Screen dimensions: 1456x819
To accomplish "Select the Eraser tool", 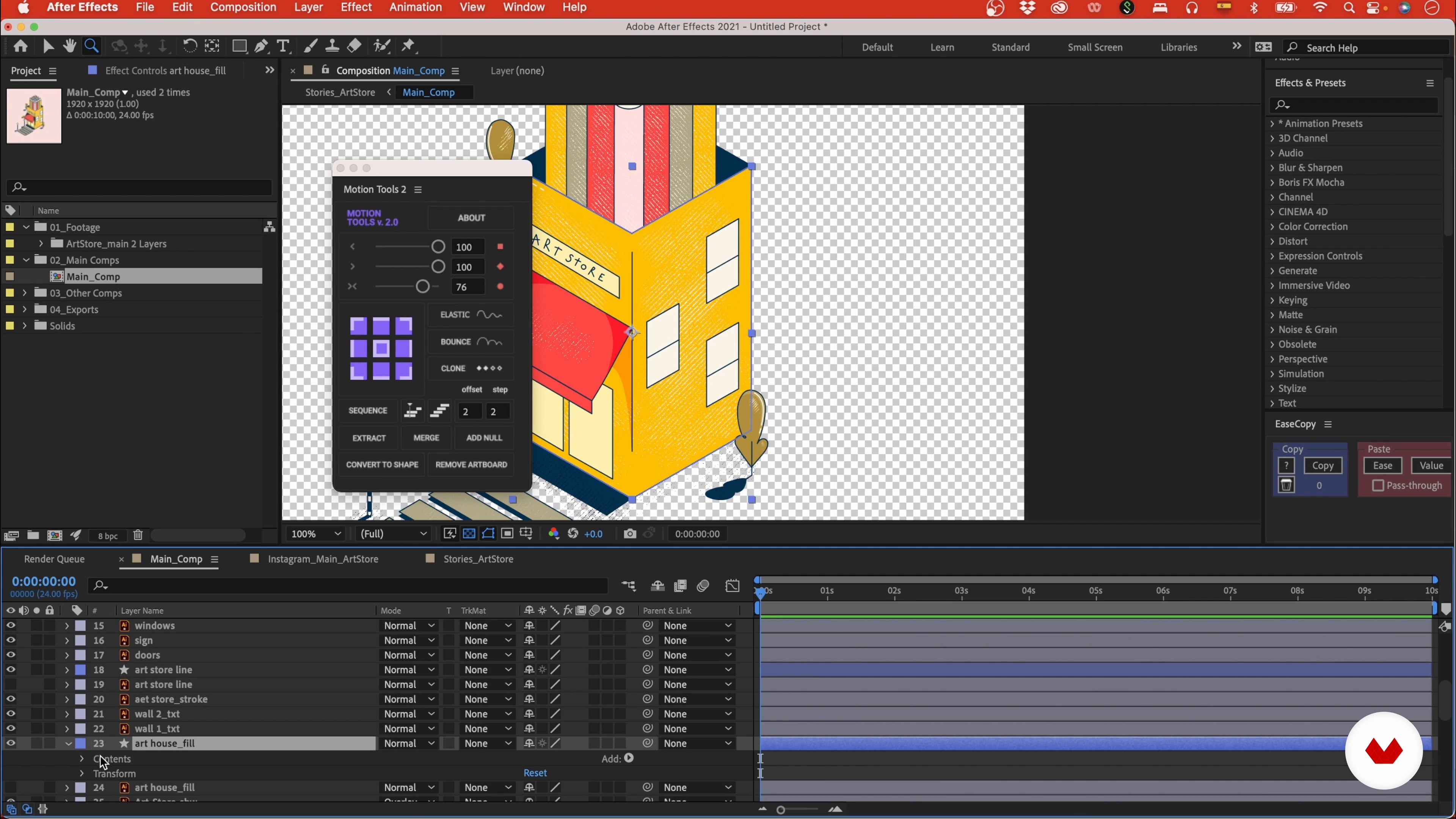I will pos(355,46).
